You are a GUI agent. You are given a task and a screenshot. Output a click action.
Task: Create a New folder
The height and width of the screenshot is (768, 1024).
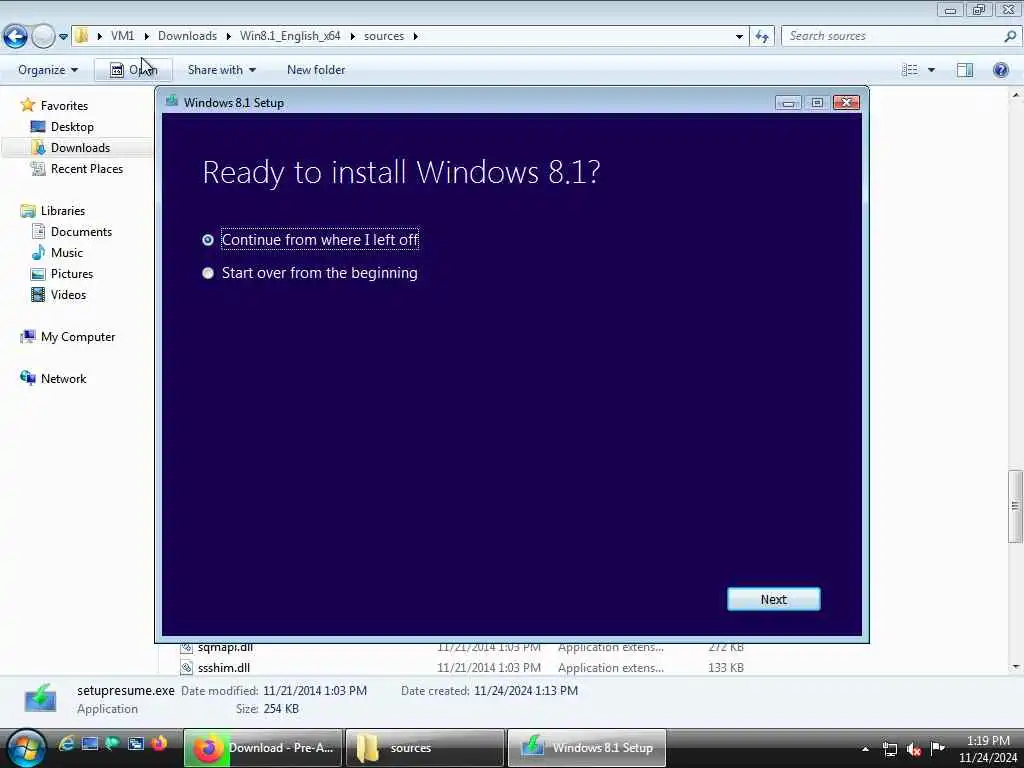[316, 70]
